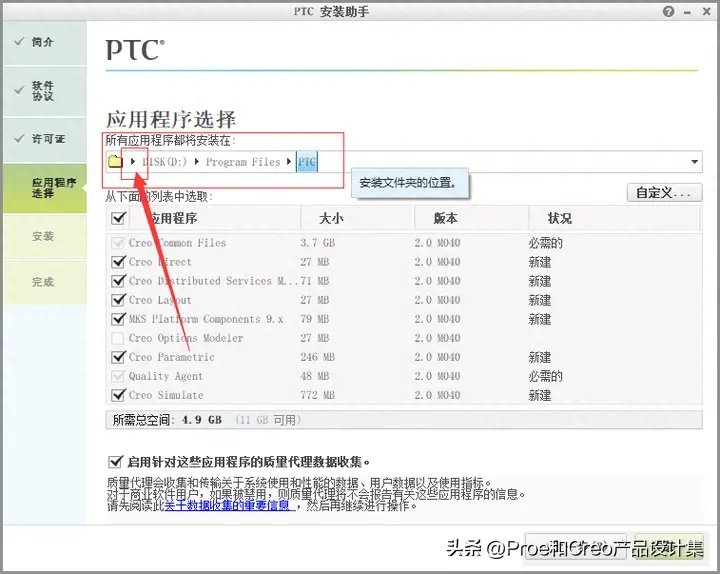720x574 pixels.
Task: Click the arrow before DISK(D:) in path
Action: pos(133,161)
